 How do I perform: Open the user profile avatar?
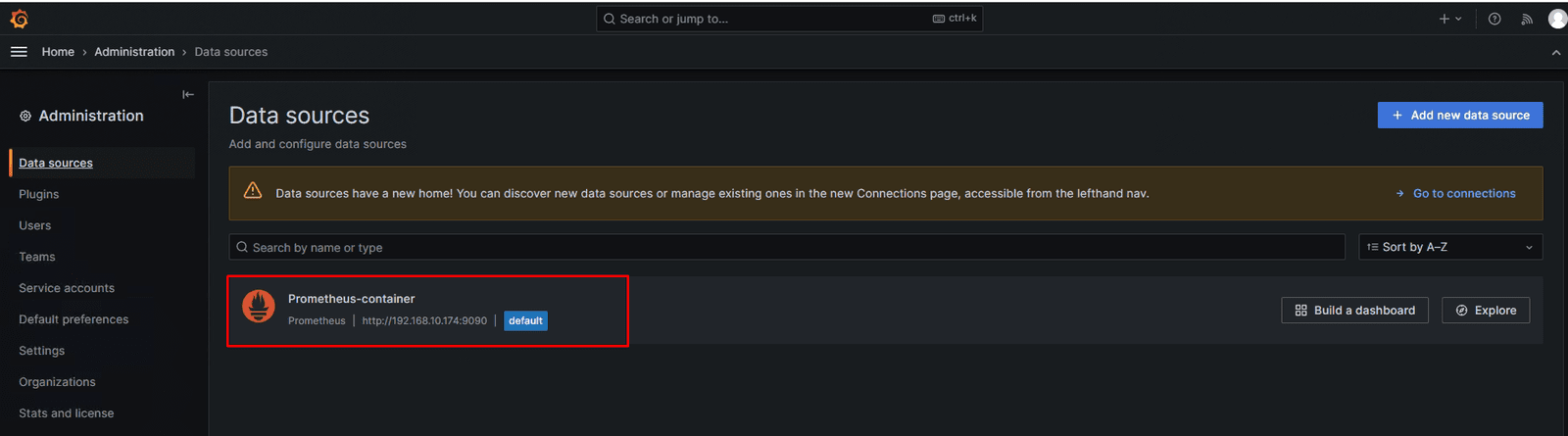pos(1557,19)
